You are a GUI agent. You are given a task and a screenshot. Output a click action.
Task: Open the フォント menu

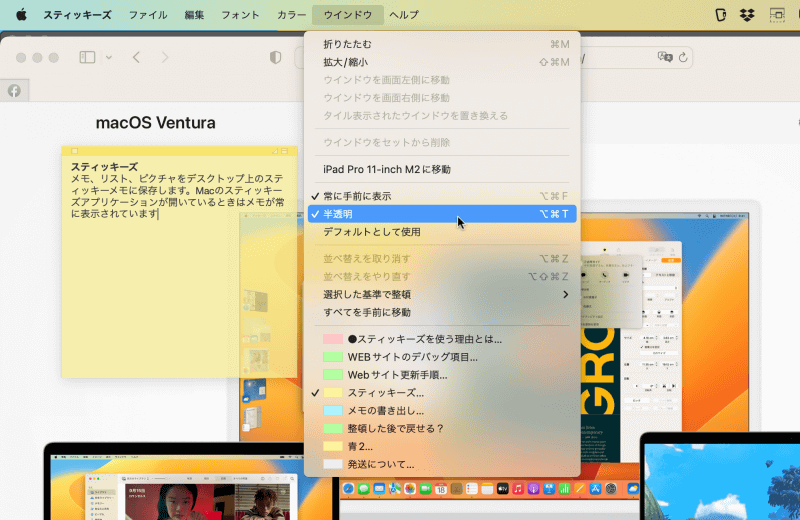tap(240, 15)
